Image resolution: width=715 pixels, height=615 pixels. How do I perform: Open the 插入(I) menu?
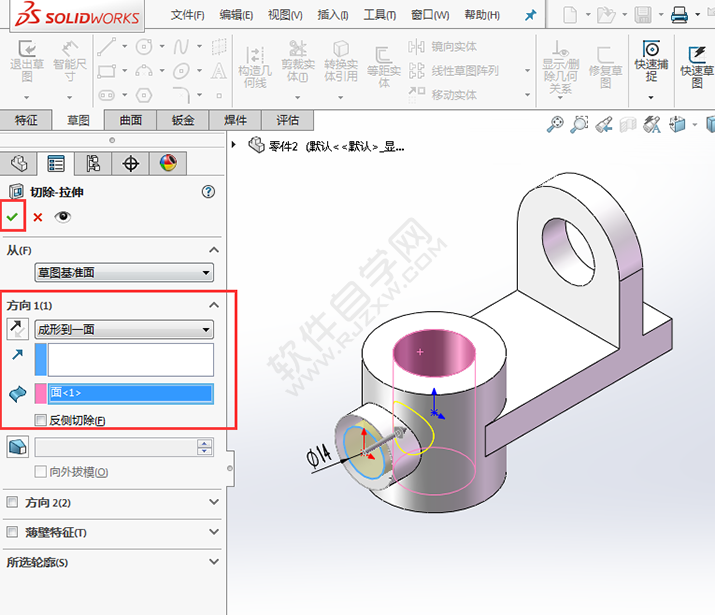pyautogui.click(x=333, y=15)
